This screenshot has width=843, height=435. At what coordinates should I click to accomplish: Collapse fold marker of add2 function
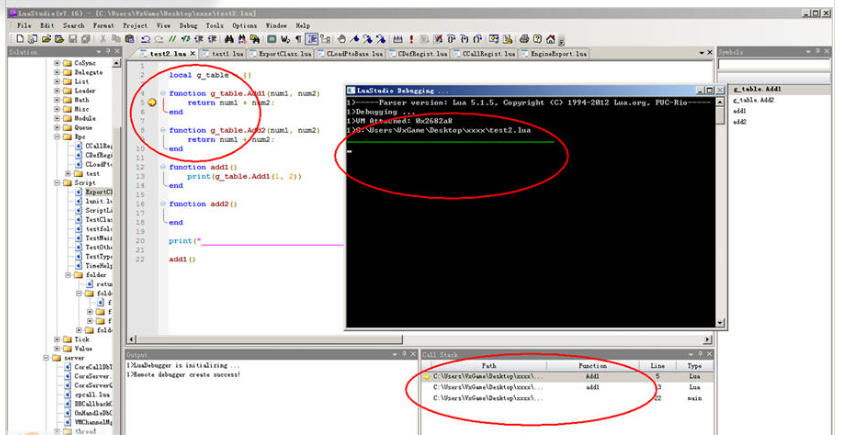pyautogui.click(x=163, y=204)
